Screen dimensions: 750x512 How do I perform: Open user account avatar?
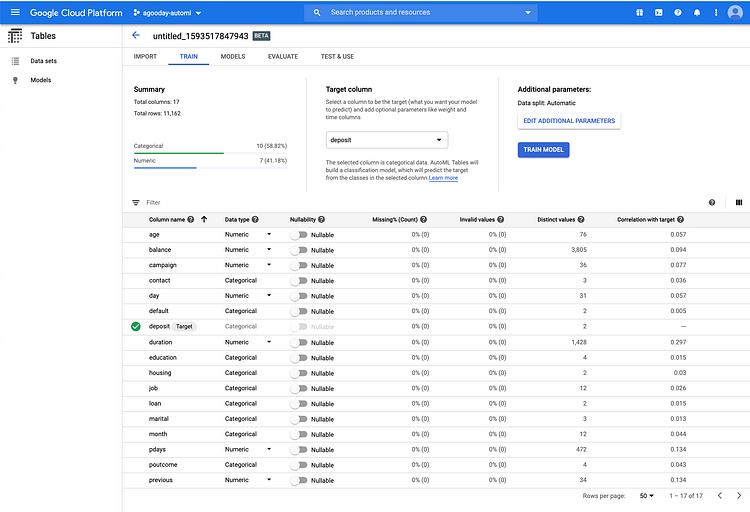click(x=735, y=12)
